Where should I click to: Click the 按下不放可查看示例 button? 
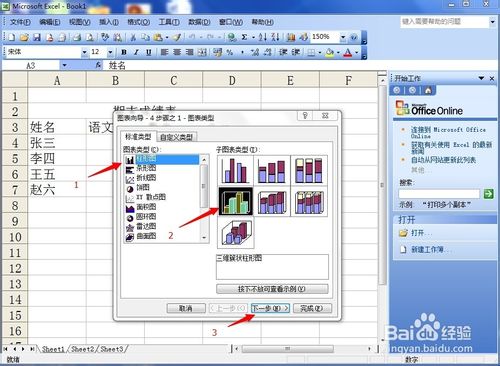[272, 289]
